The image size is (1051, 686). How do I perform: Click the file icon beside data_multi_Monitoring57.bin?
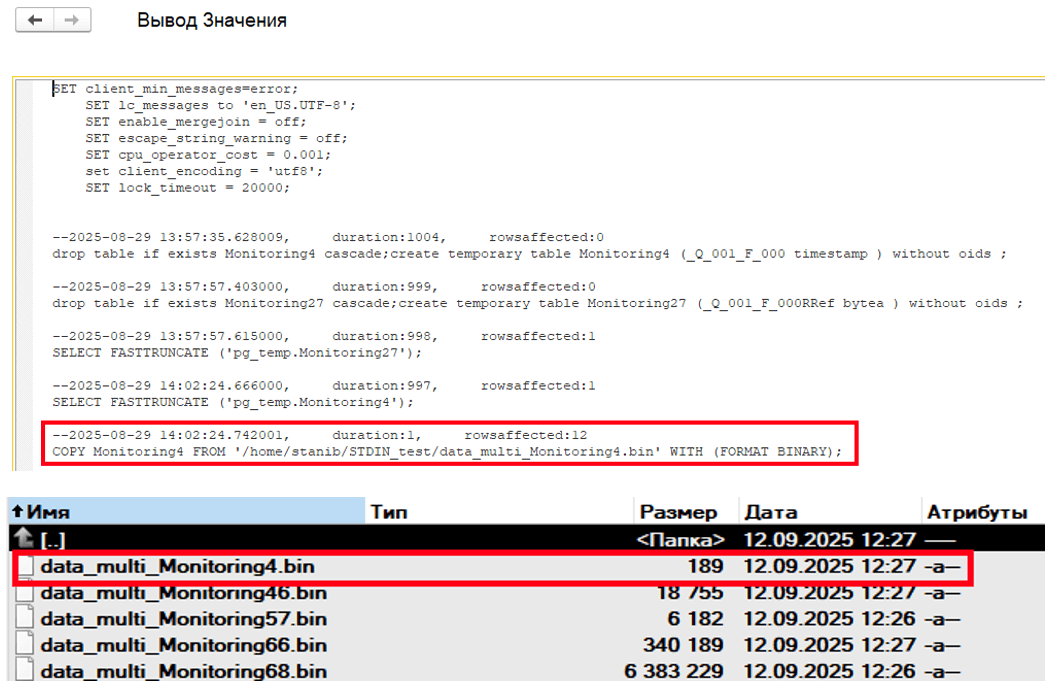(23, 619)
